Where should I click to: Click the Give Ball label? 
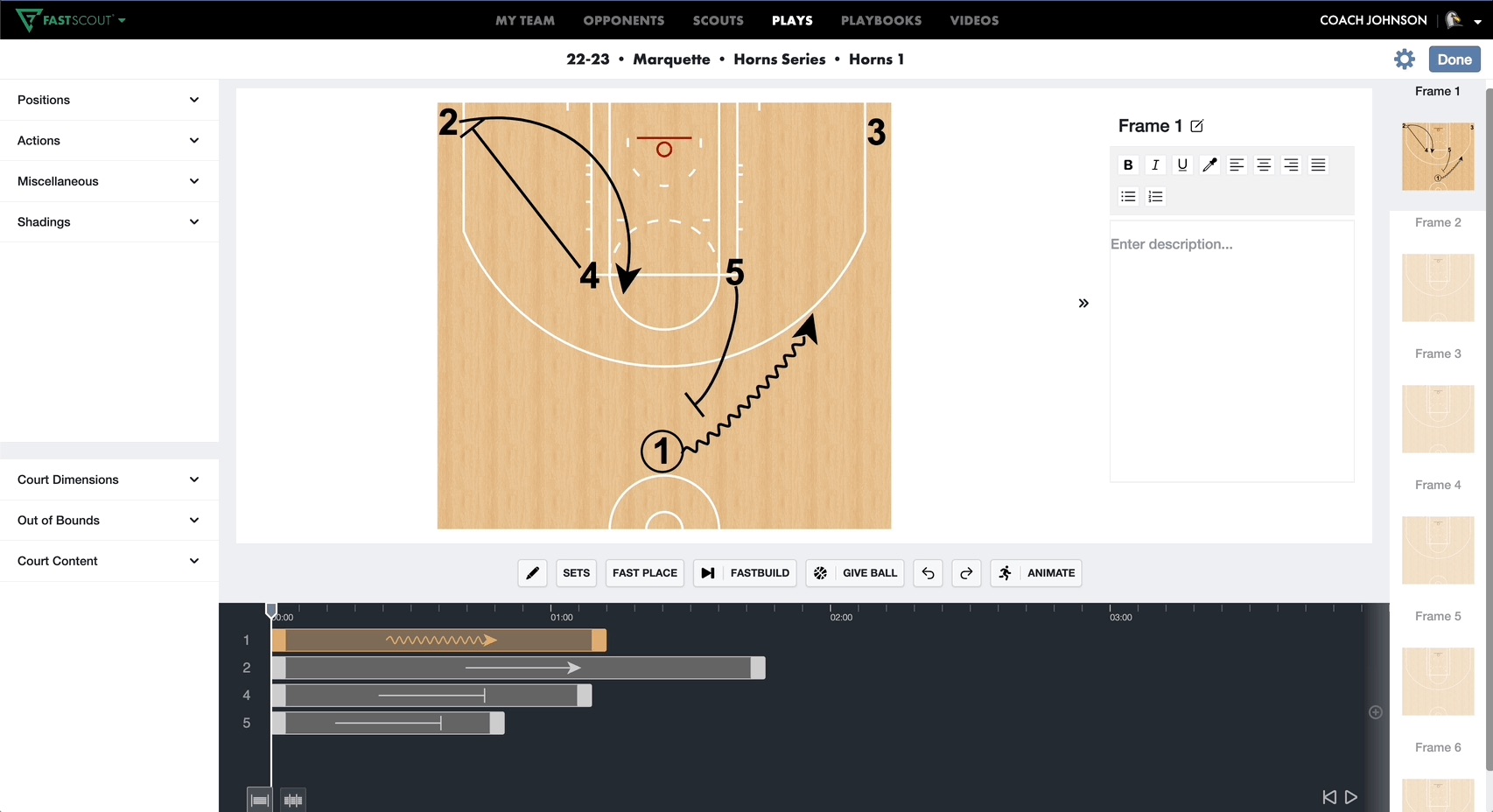coord(870,573)
